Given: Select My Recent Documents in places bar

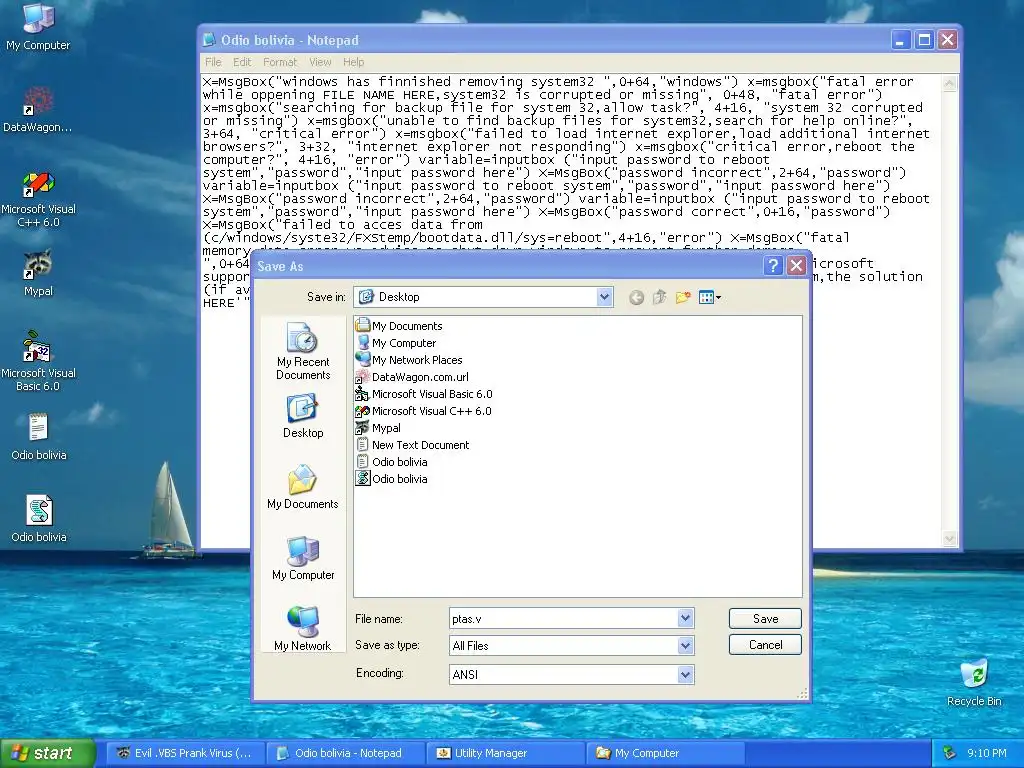Looking at the screenshot, I should [302, 351].
